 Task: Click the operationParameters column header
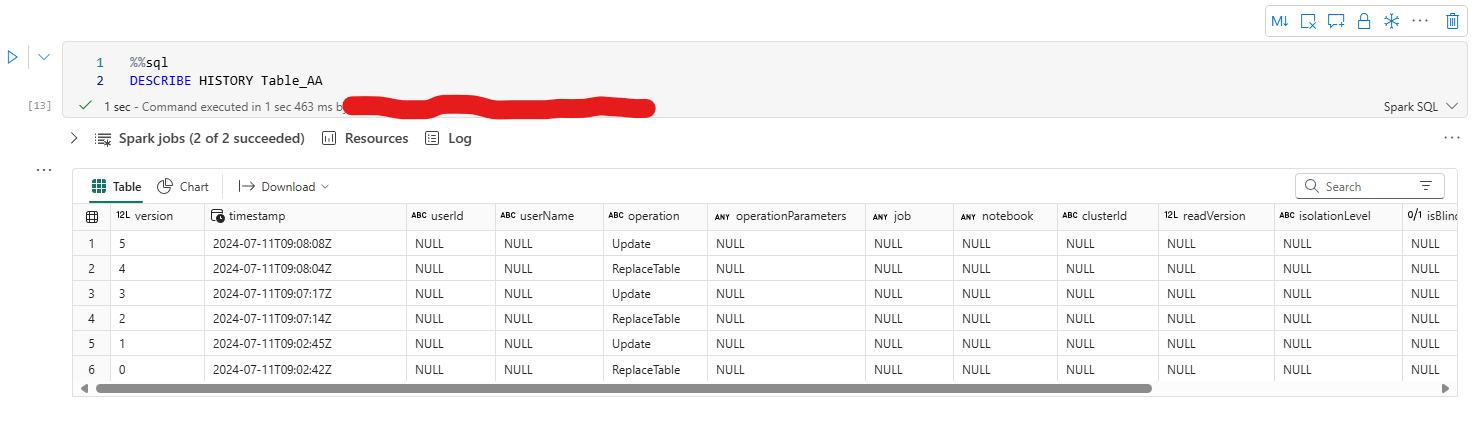pyautogui.click(x=786, y=216)
